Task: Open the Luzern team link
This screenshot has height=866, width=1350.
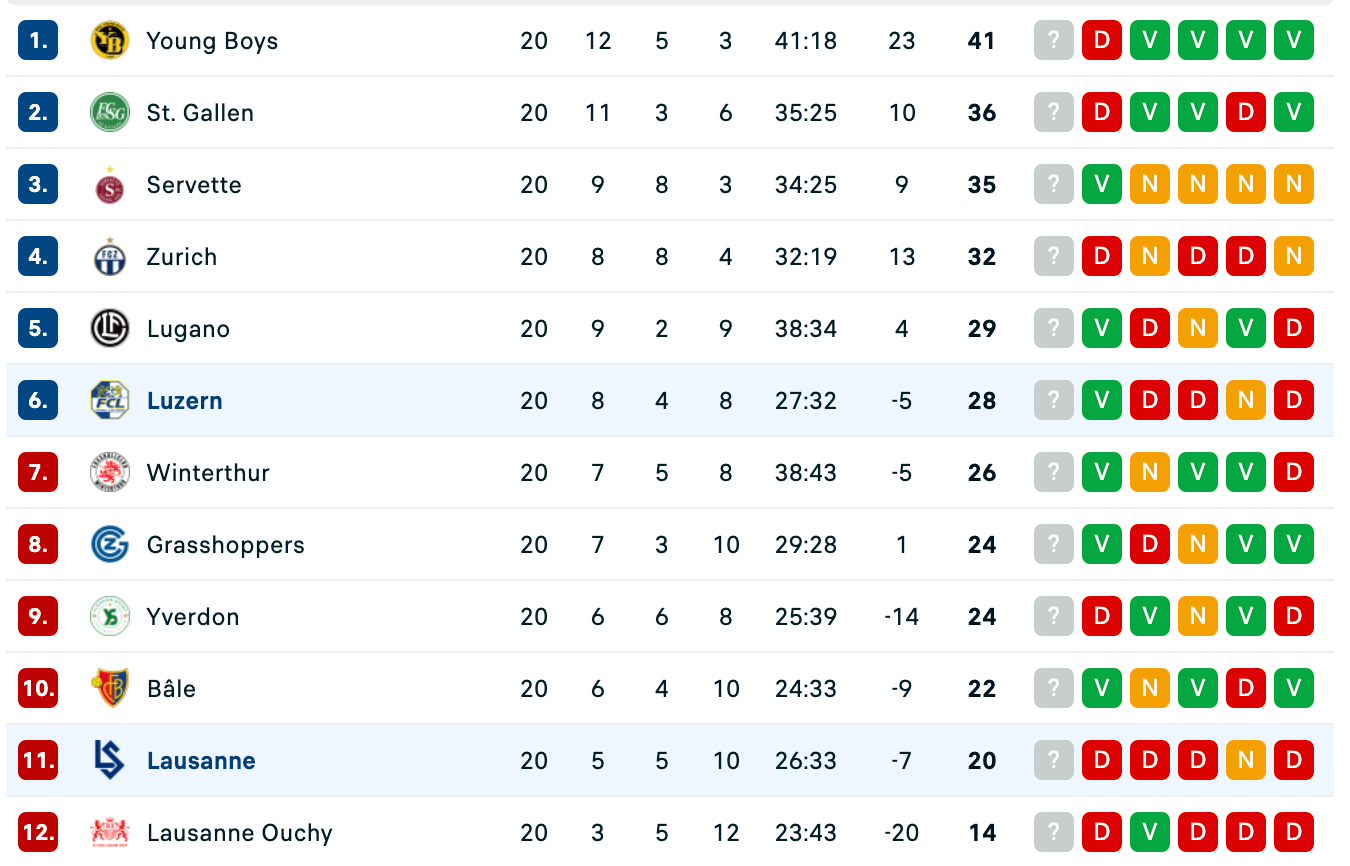Action: point(185,401)
